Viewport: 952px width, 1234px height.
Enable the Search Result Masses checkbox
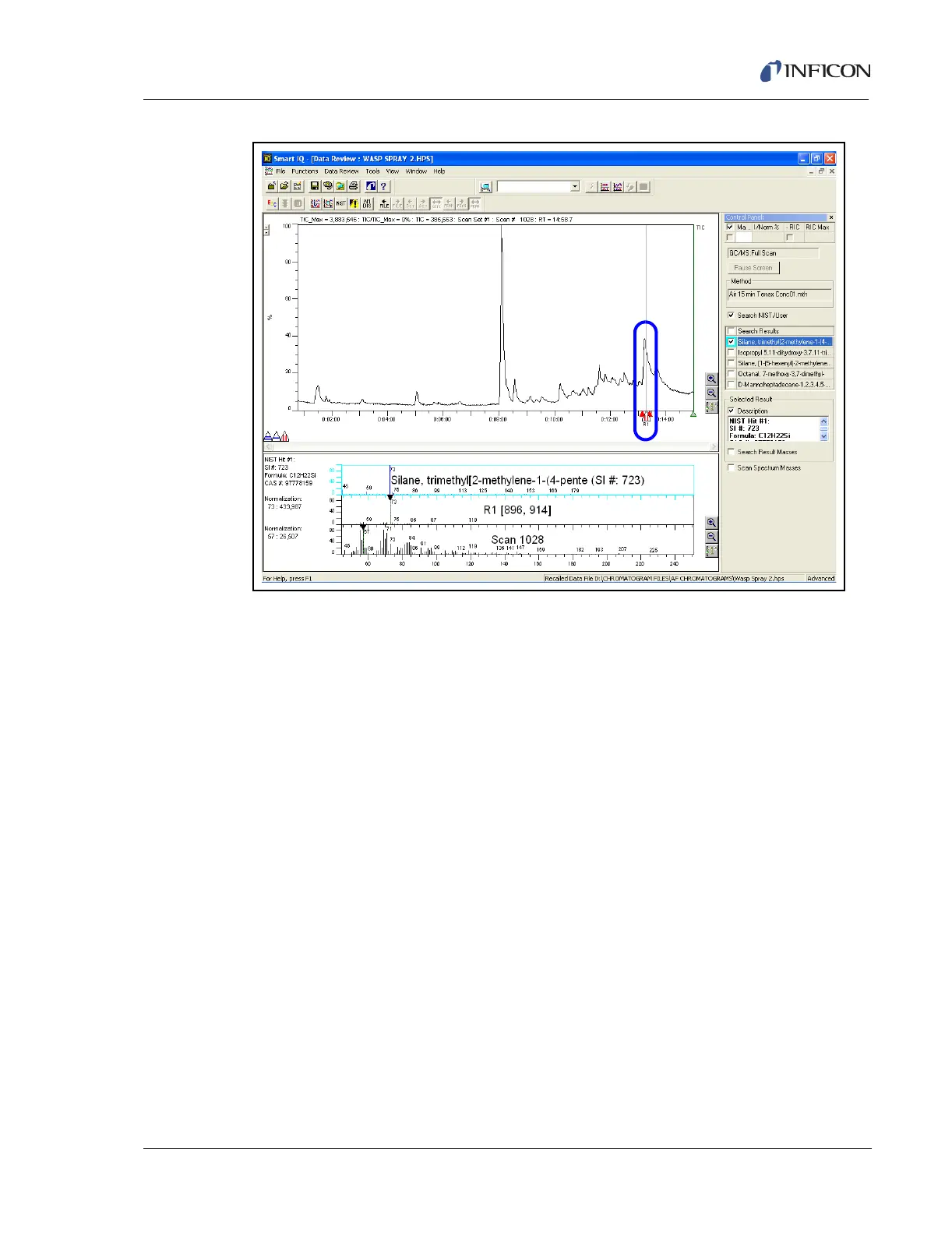pyautogui.click(x=731, y=452)
